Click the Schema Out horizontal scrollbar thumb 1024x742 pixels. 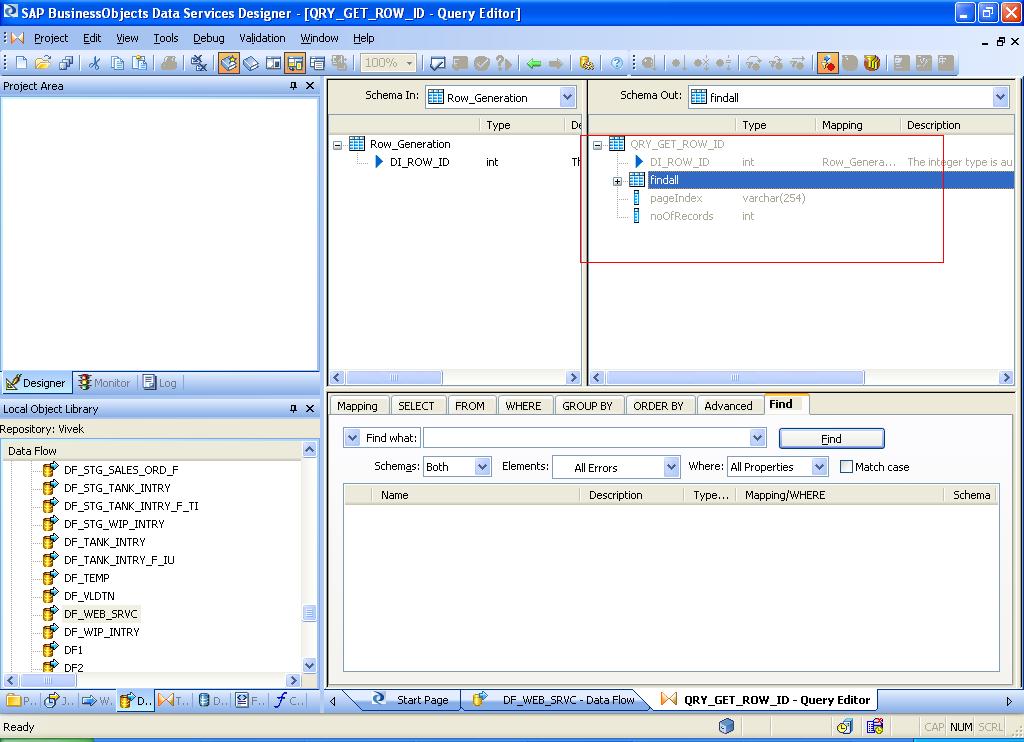click(735, 377)
